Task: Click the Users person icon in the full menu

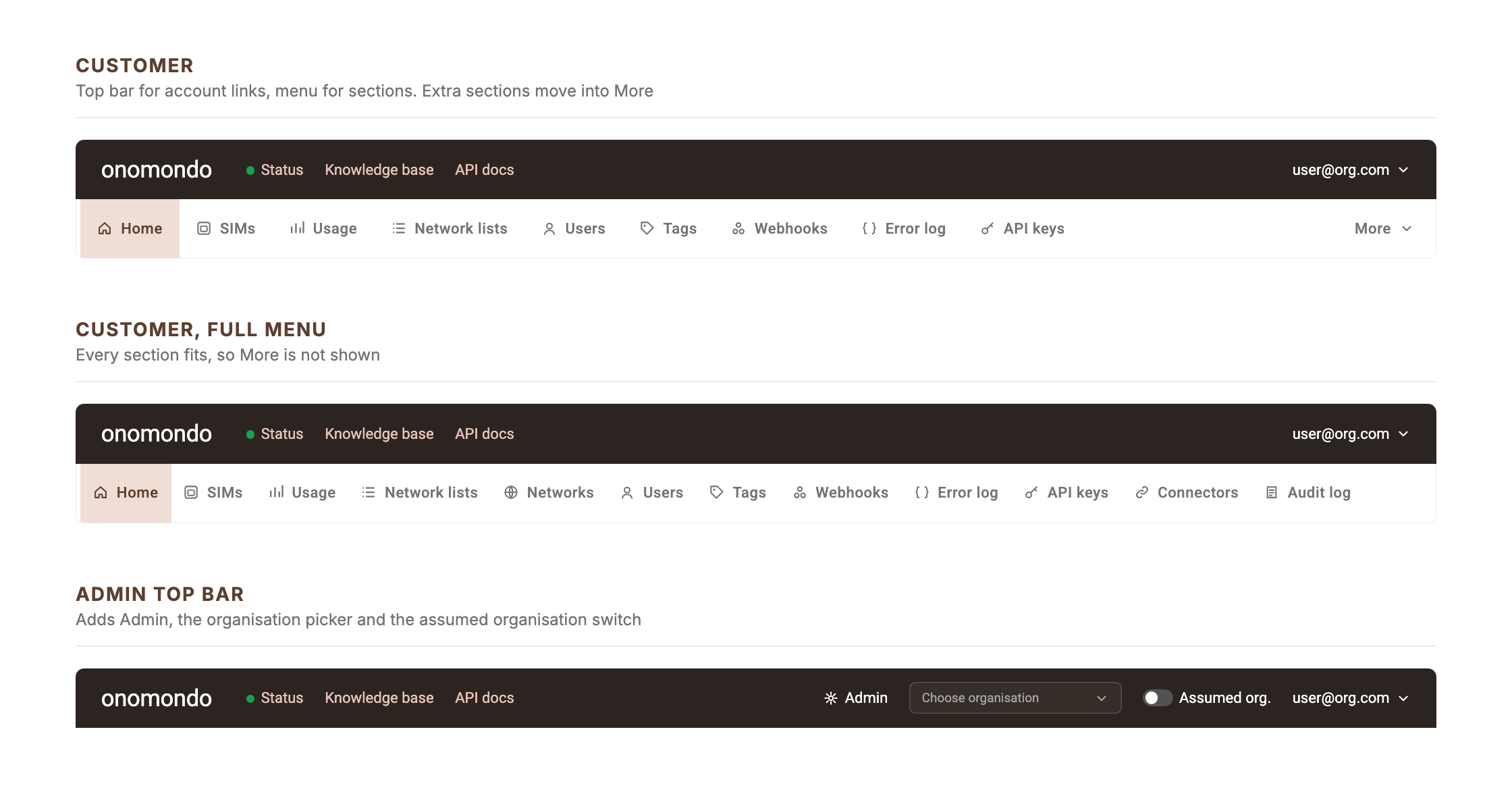Action: [627, 493]
